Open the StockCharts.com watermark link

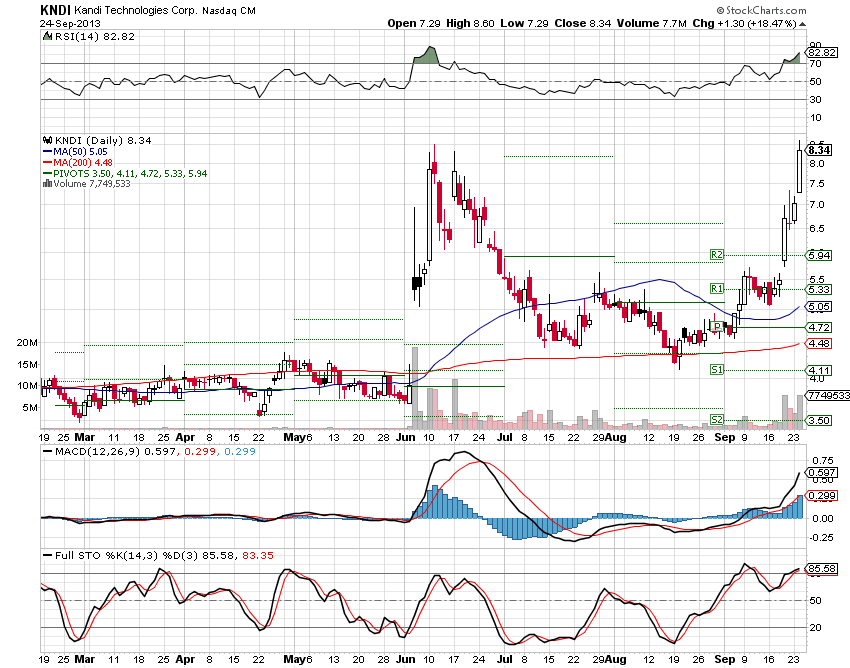coord(766,10)
